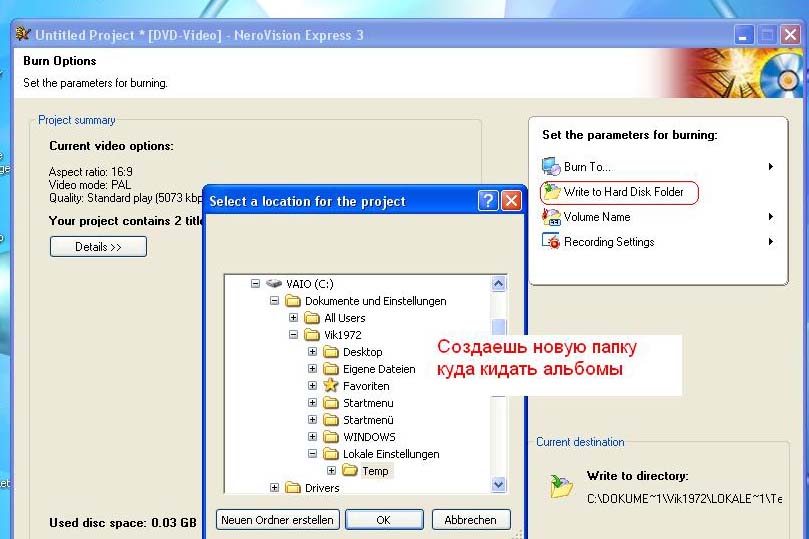This screenshot has height=539, width=809.
Task: Click the Write to Hard Disk Folder icon
Action: (551, 192)
